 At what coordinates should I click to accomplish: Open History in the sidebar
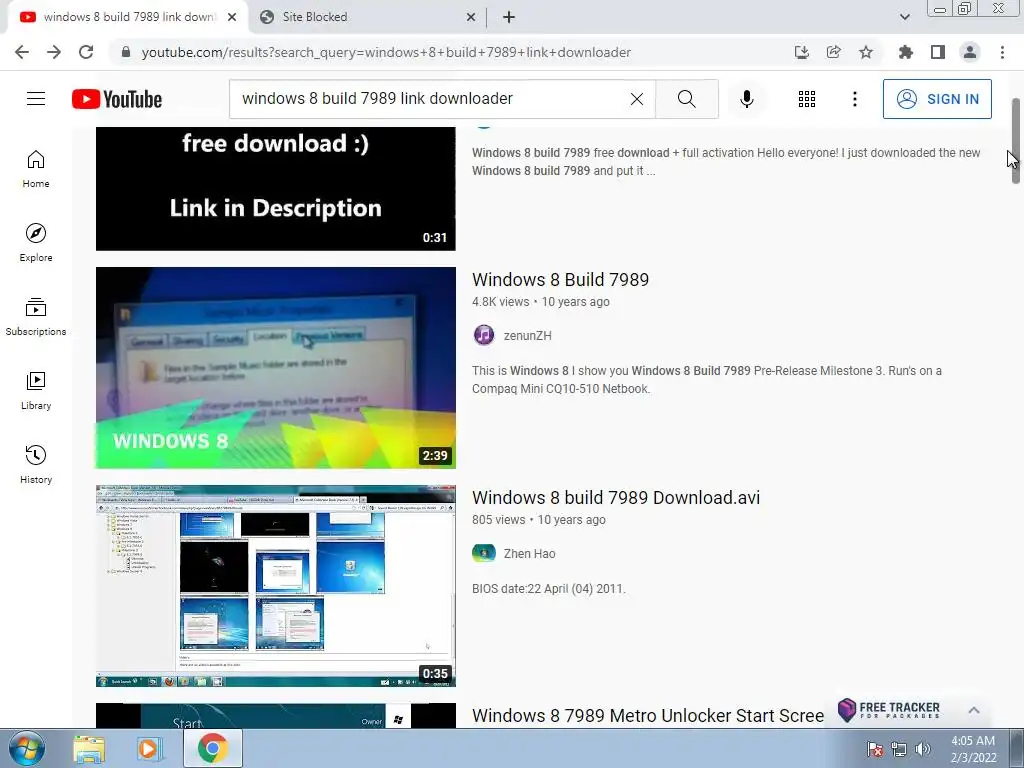pos(36,464)
